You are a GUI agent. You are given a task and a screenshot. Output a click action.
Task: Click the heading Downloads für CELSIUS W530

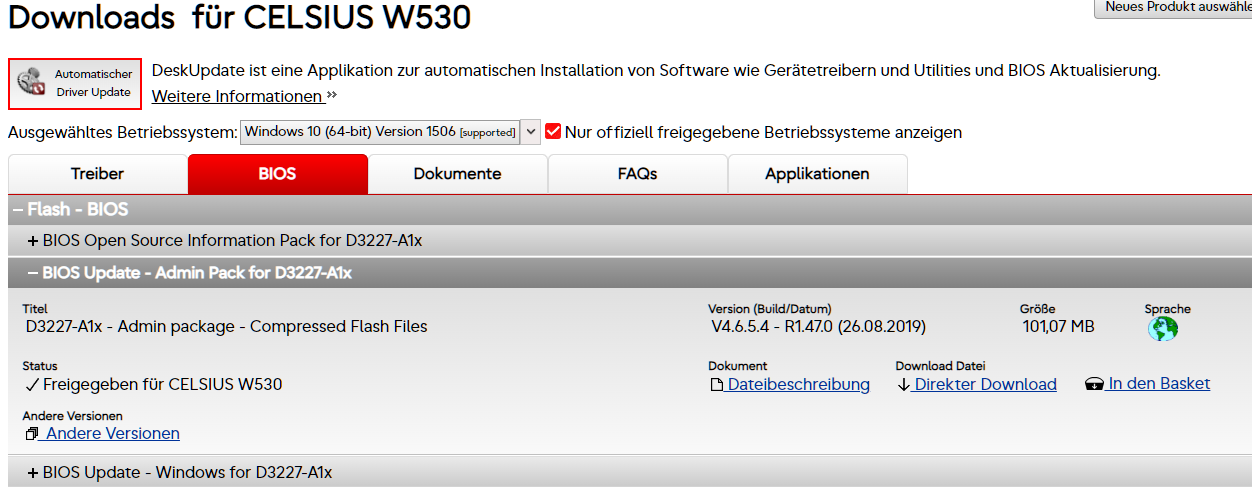coord(239,16)
